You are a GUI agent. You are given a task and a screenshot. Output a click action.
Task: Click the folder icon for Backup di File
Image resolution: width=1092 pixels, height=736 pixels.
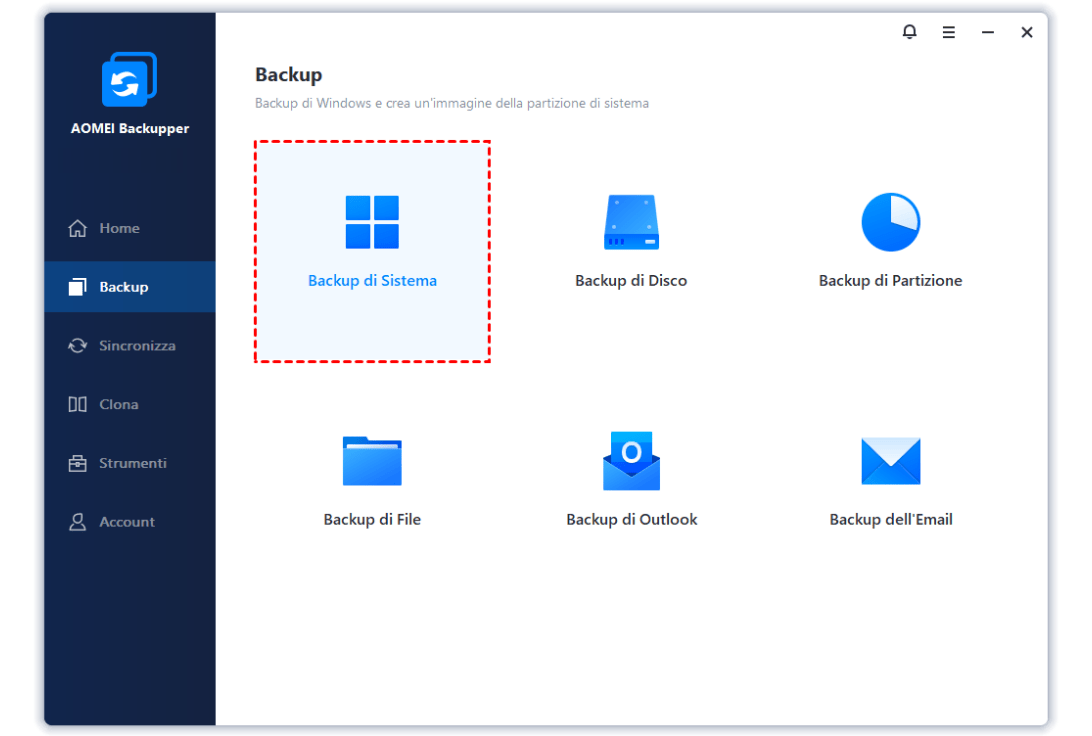(372, 461)
